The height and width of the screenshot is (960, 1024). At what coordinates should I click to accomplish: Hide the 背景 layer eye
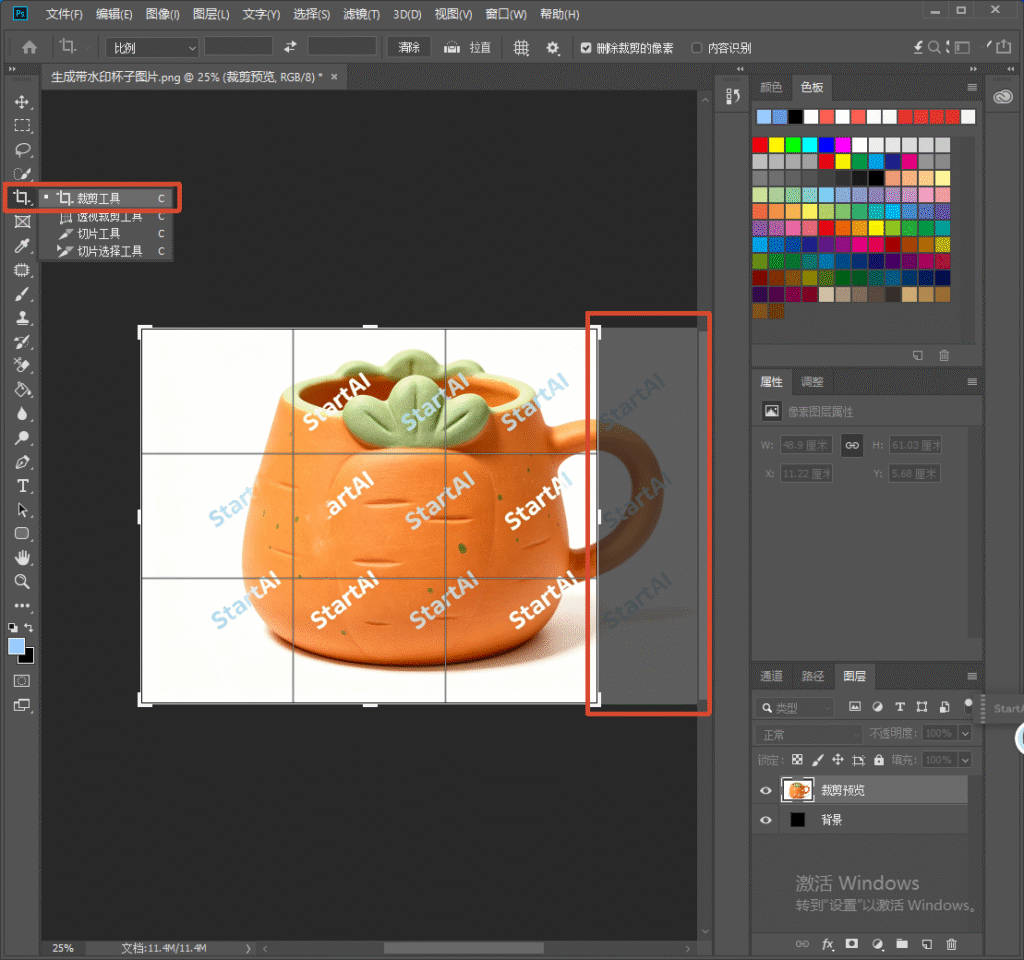(x=765, y=820)
